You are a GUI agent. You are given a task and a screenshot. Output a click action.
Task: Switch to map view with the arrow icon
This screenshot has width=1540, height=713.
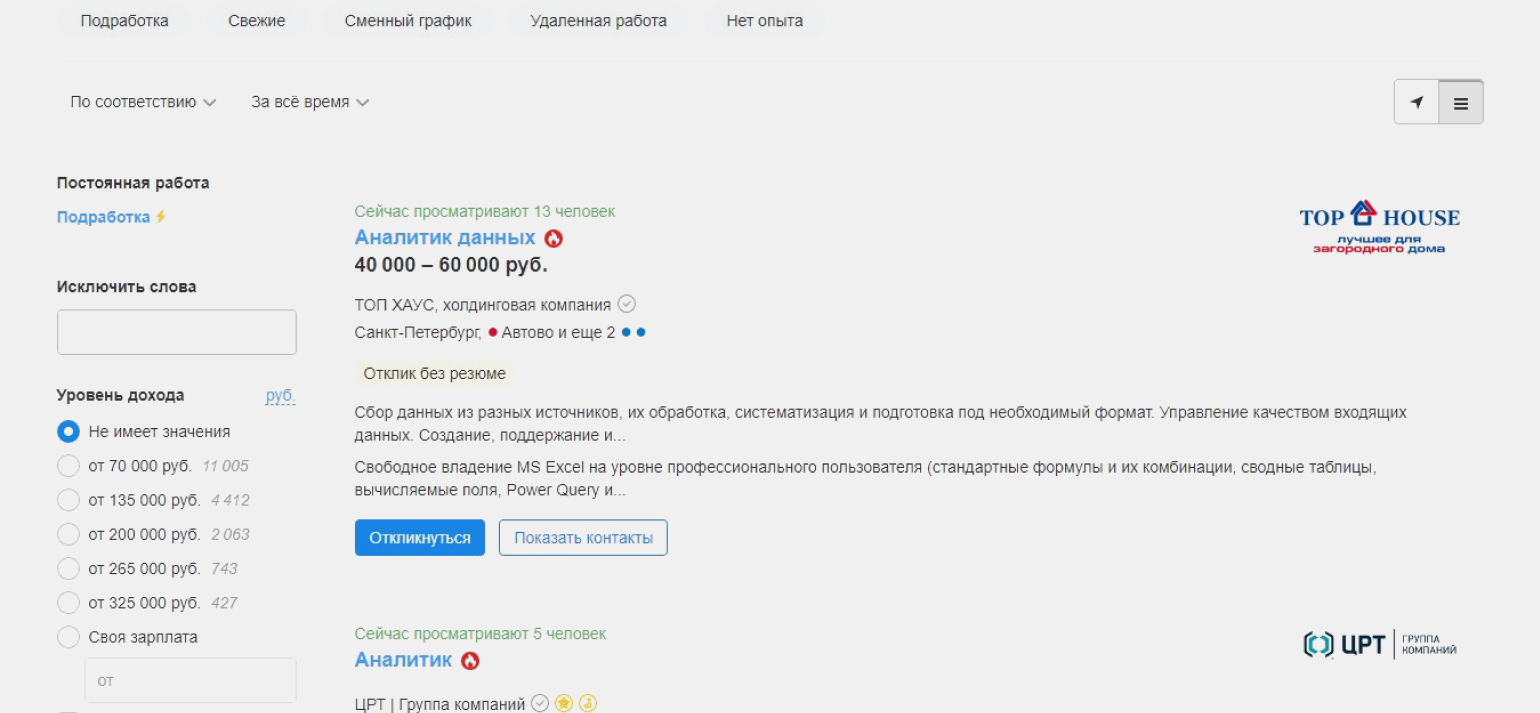tap(1416, 102)
